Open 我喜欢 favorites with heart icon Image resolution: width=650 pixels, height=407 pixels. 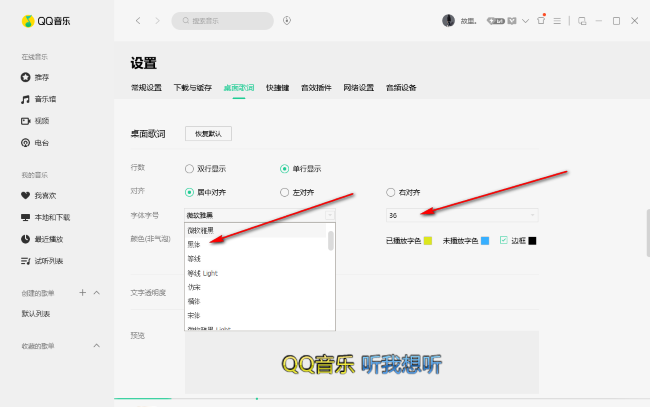point(44,195)
